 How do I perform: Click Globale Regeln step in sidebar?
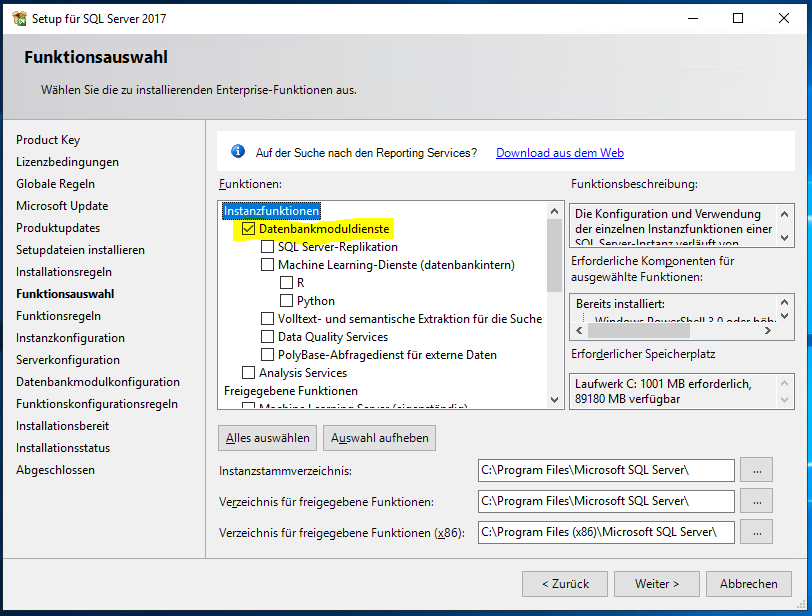coord(55,184)
